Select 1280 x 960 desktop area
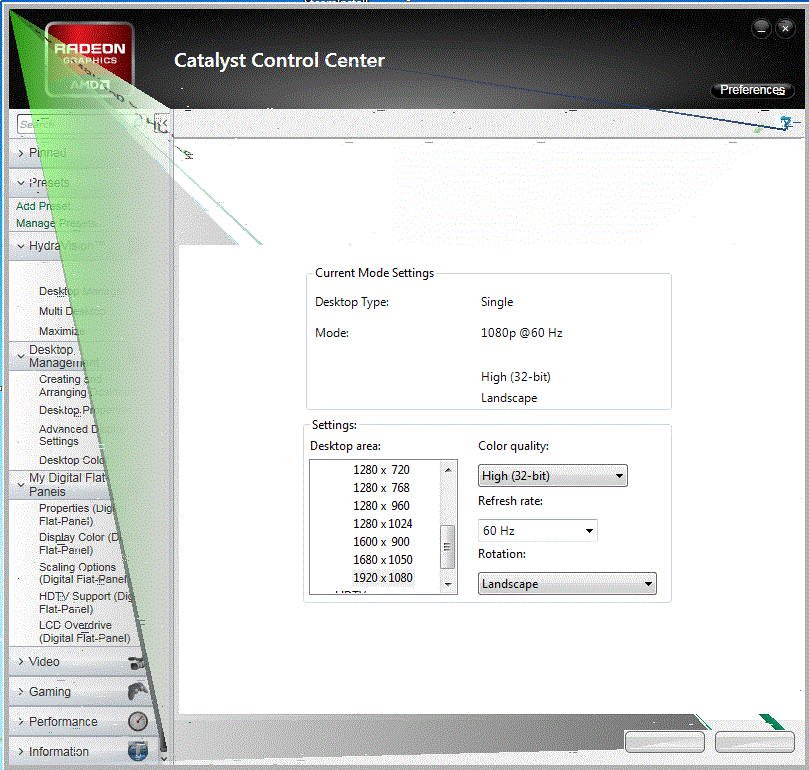Viewport: 809px width, 770px height. tap(381, 506)
